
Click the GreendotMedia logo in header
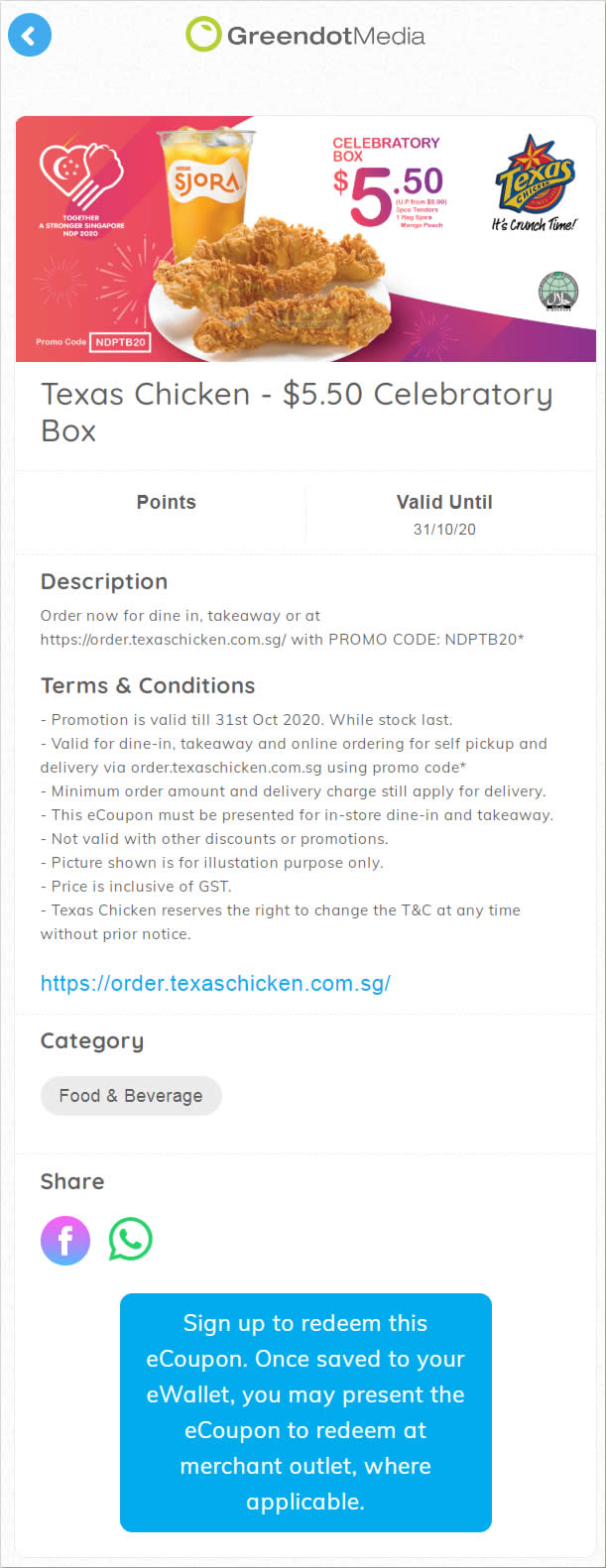point(305,35)
